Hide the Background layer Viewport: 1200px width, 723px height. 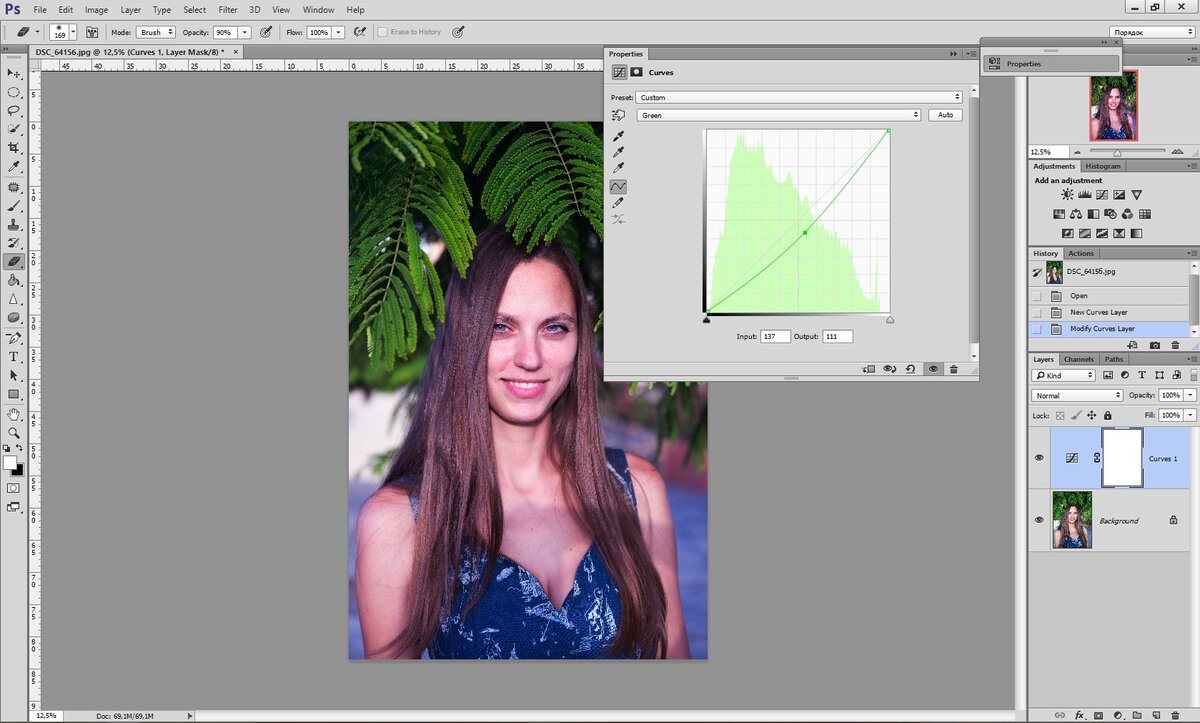pyautogui.click(x=1039, y=519)
